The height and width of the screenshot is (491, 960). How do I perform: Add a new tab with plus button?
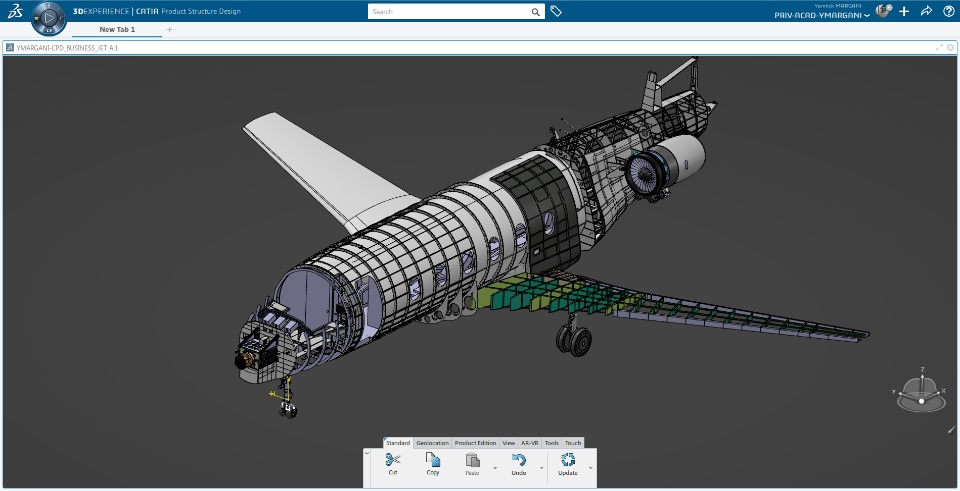(x=170, y=29)
